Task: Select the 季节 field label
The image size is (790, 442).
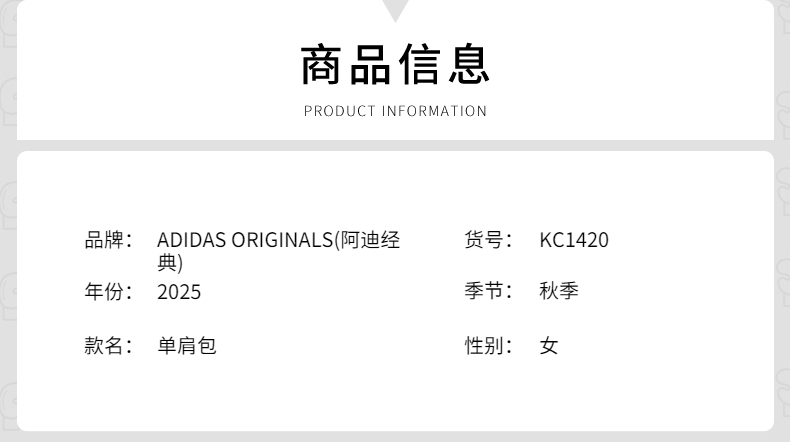Action: [x=488, y=292]
